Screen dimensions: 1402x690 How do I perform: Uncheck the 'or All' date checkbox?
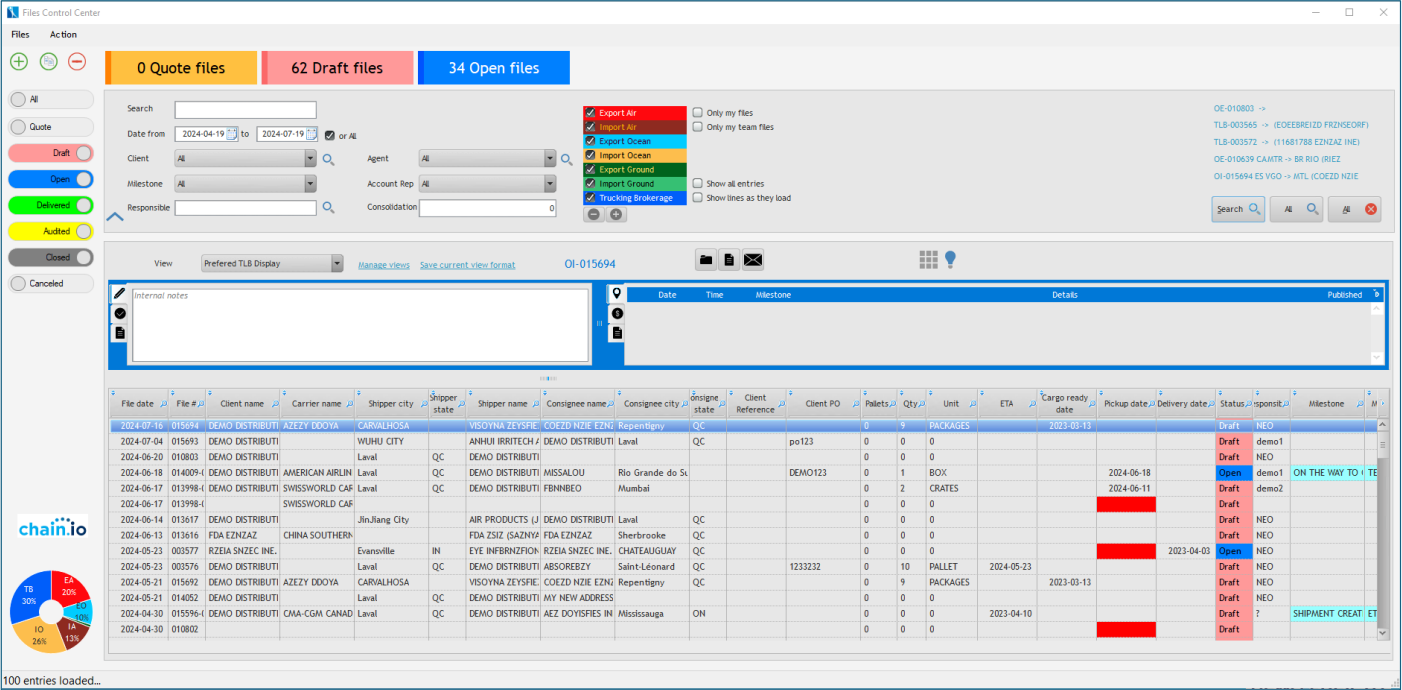[x=329, y=135]
